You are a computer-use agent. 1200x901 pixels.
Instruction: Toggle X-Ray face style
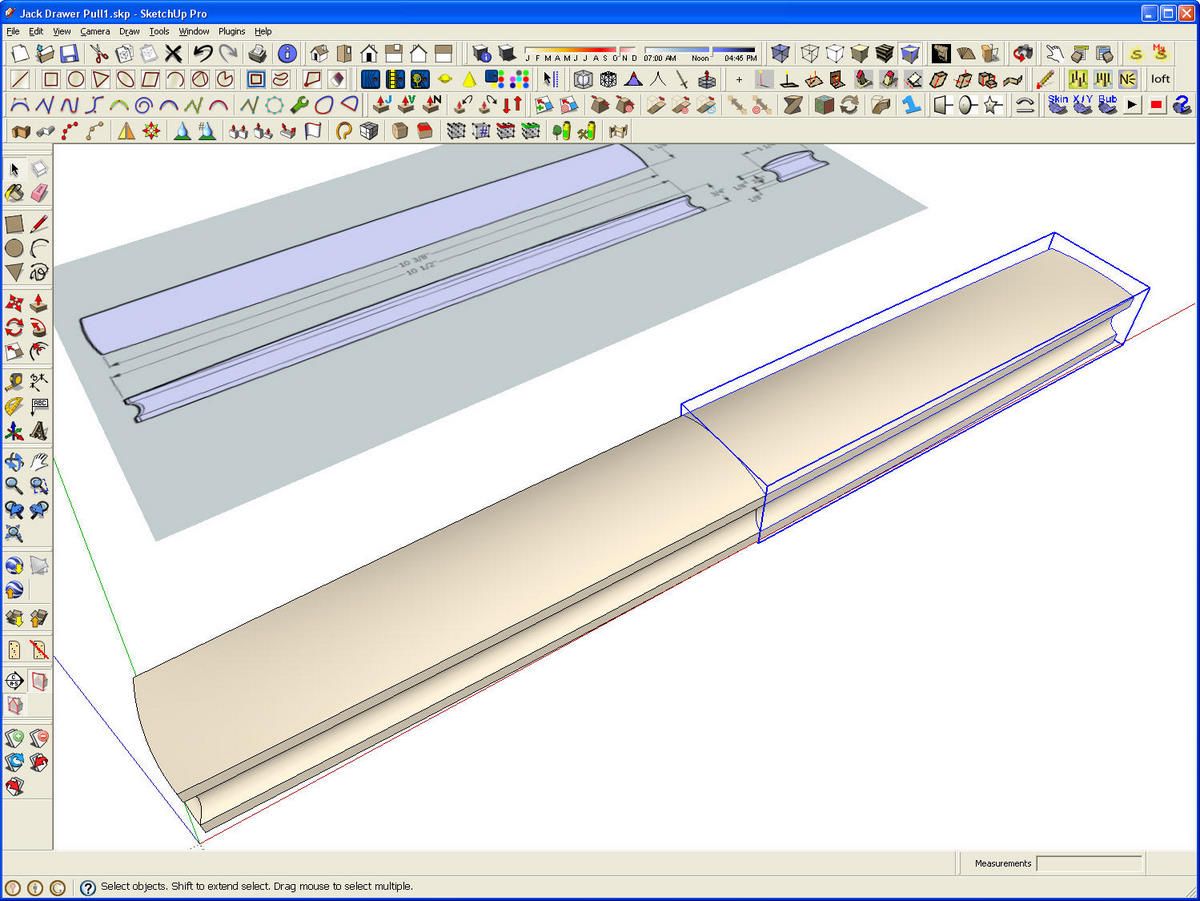click(x=781, y=53)
